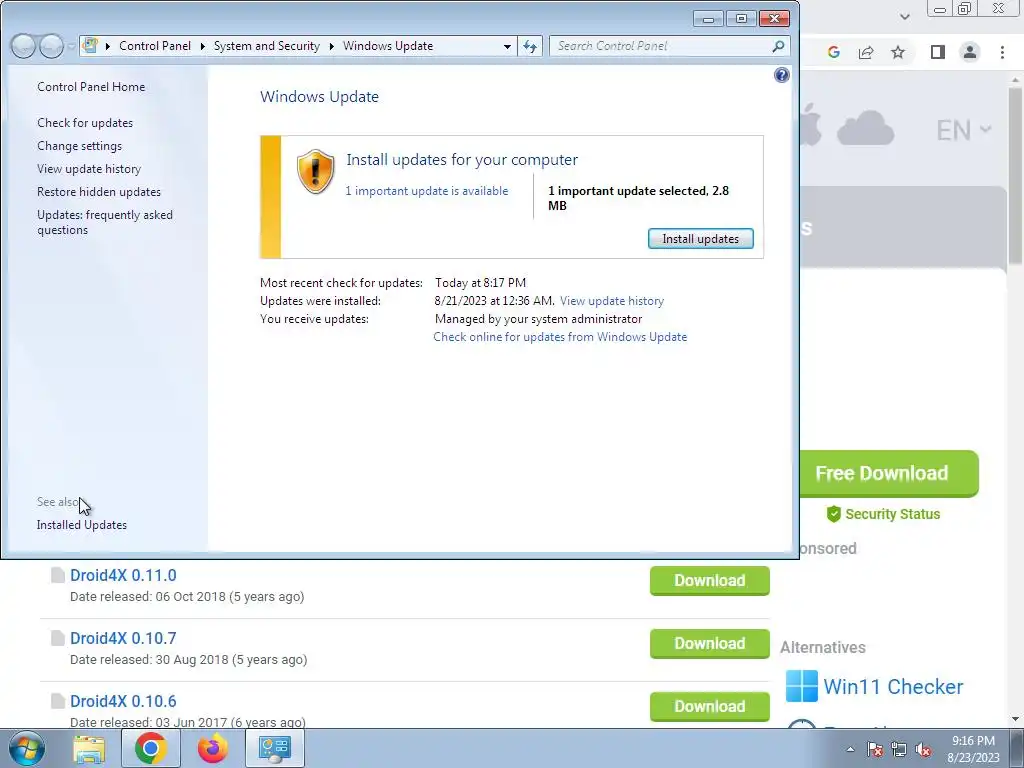The width and height of the screenshot is (1024, 768).
Task: Click View update history link beside install date
Action: 612,301
